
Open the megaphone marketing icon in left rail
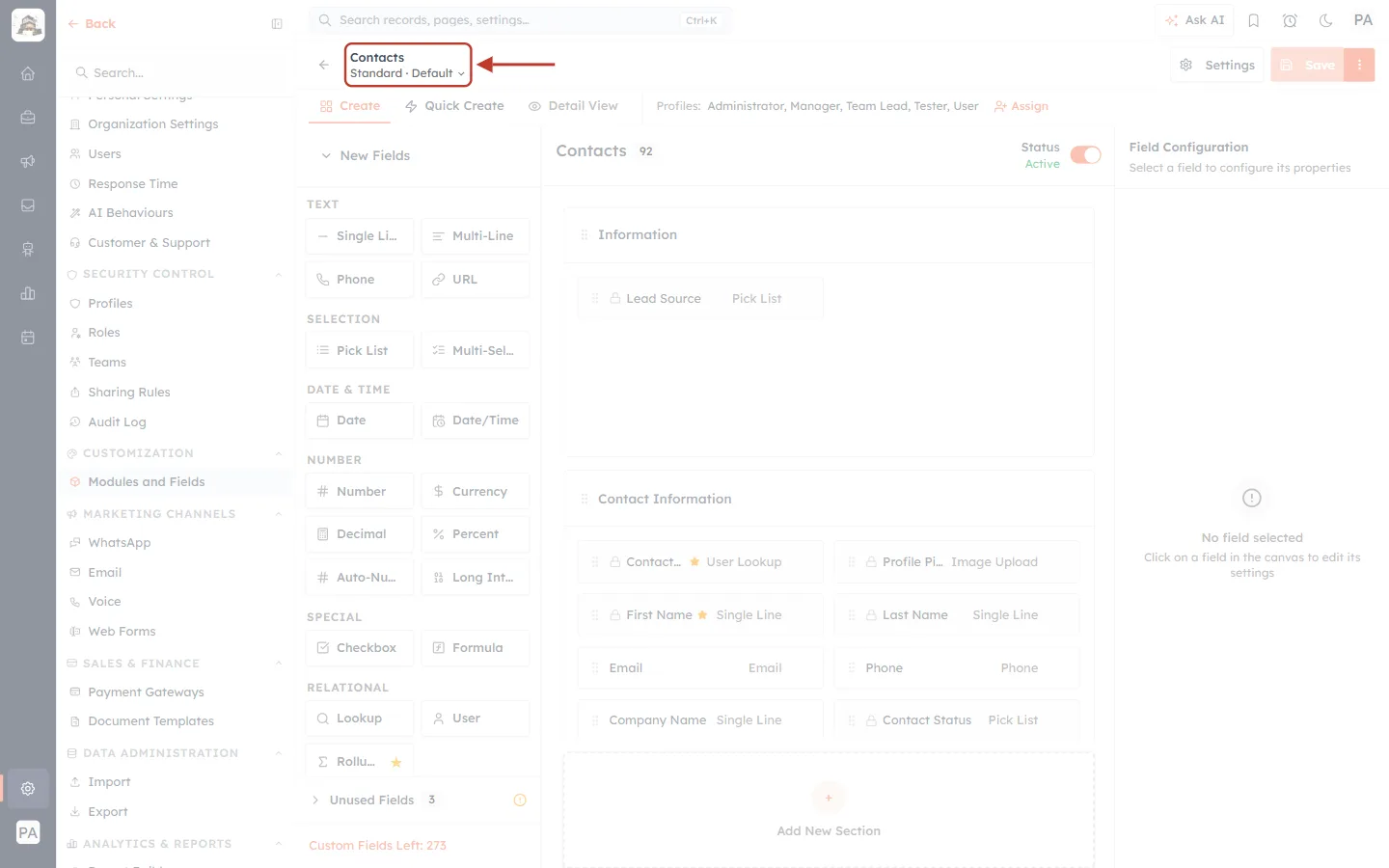tap(28, 161)
